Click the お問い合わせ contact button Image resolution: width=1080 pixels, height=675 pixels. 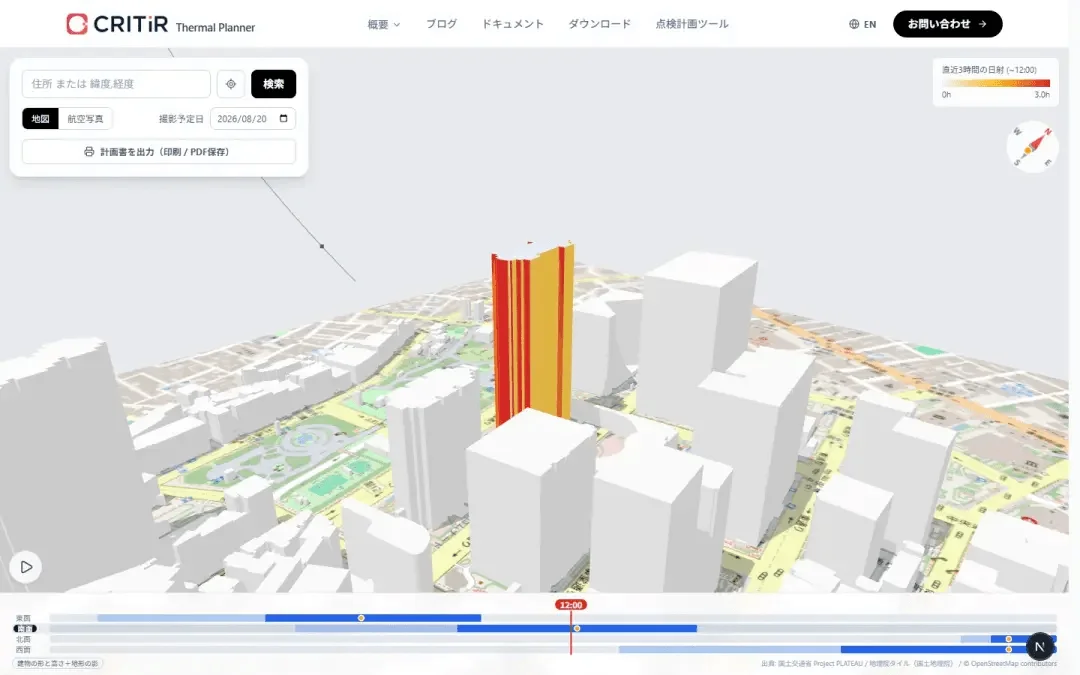[947, 24]
